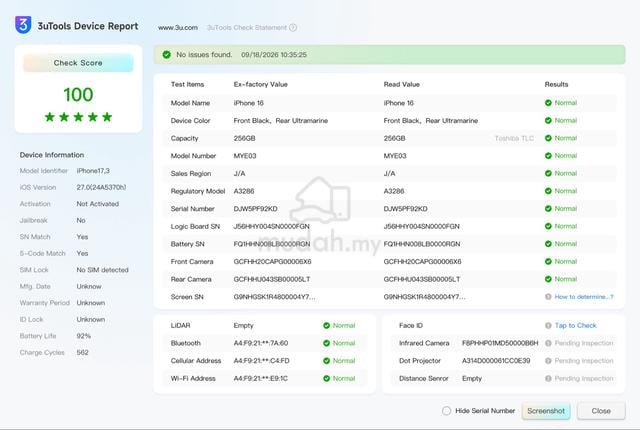
Task: Click Device Color row Normal check icon
Action: 548,120
